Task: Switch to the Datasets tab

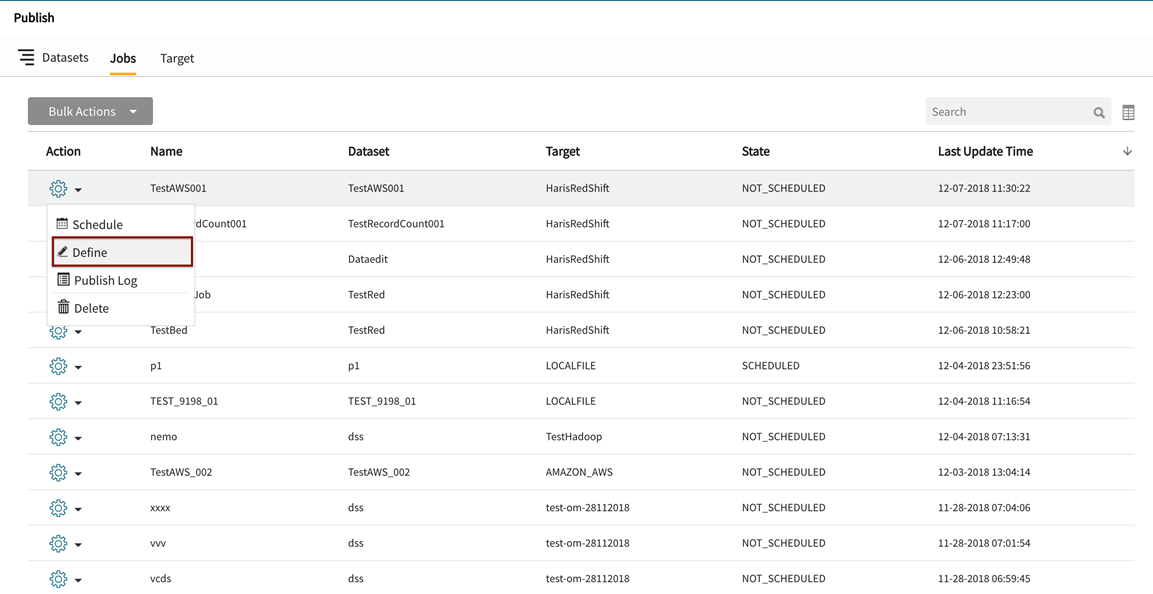Action: [65, 58]
